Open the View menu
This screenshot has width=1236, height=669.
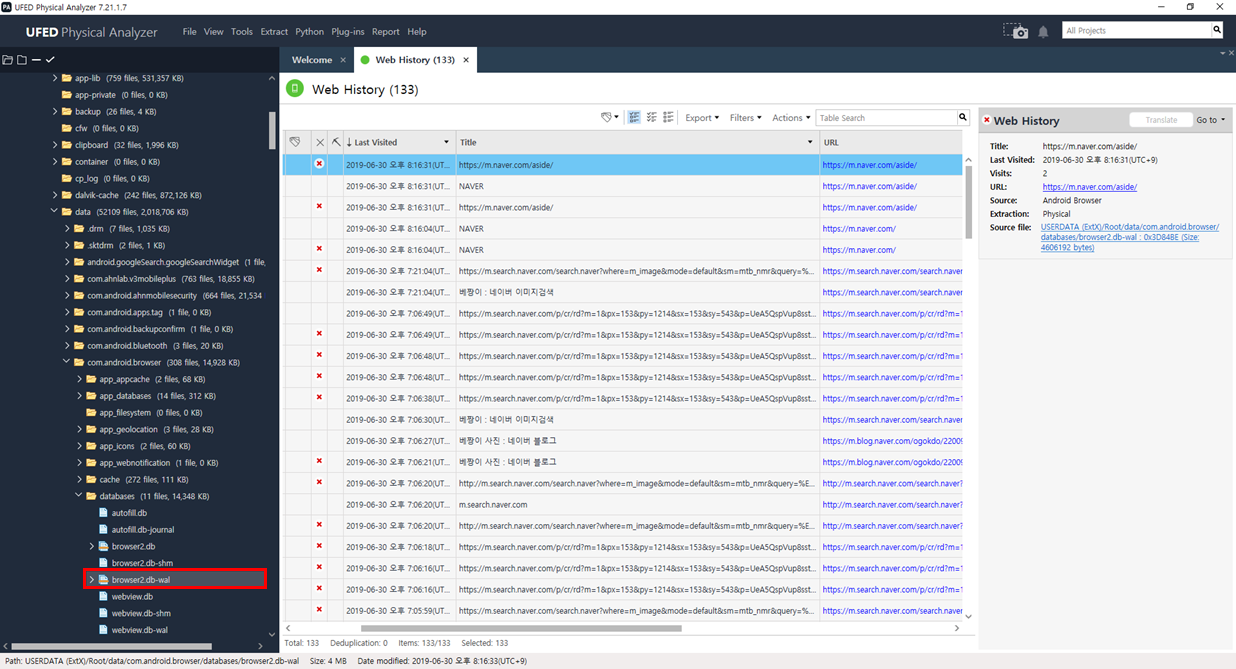click(214, 32)
